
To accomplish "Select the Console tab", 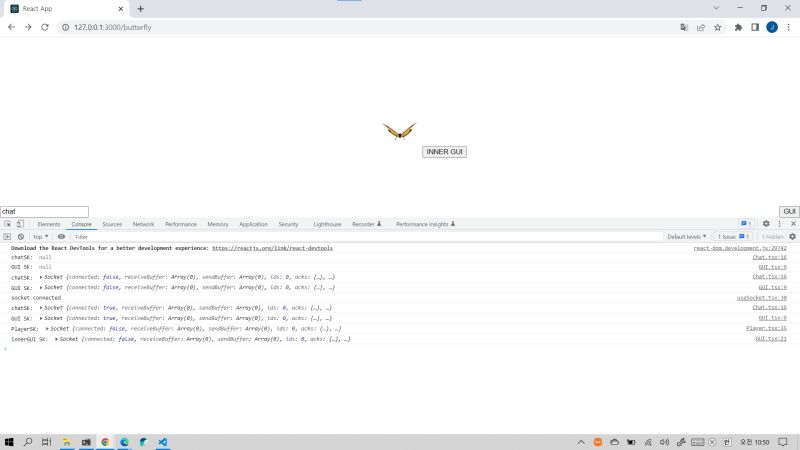I will pyautogui.click(x=81, y=224).
